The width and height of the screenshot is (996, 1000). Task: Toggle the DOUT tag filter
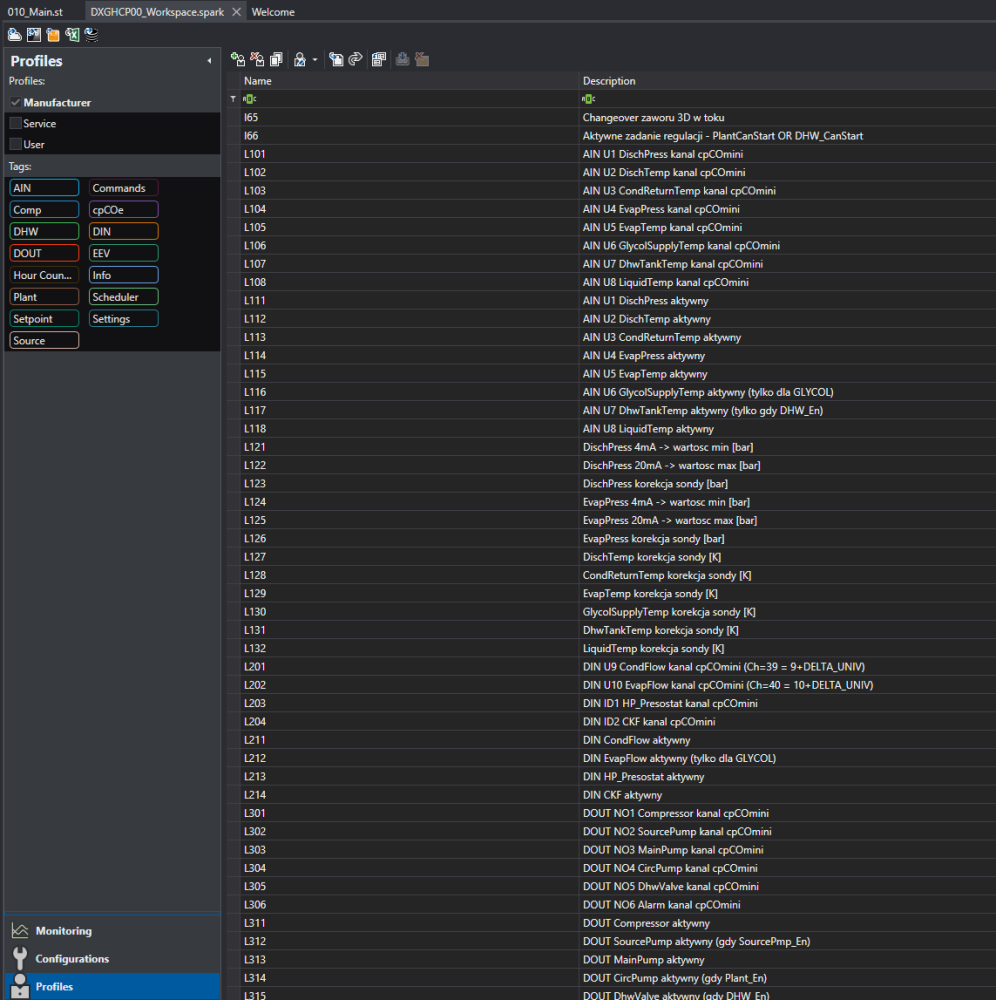pyautogui.click(x=44, y=253)
